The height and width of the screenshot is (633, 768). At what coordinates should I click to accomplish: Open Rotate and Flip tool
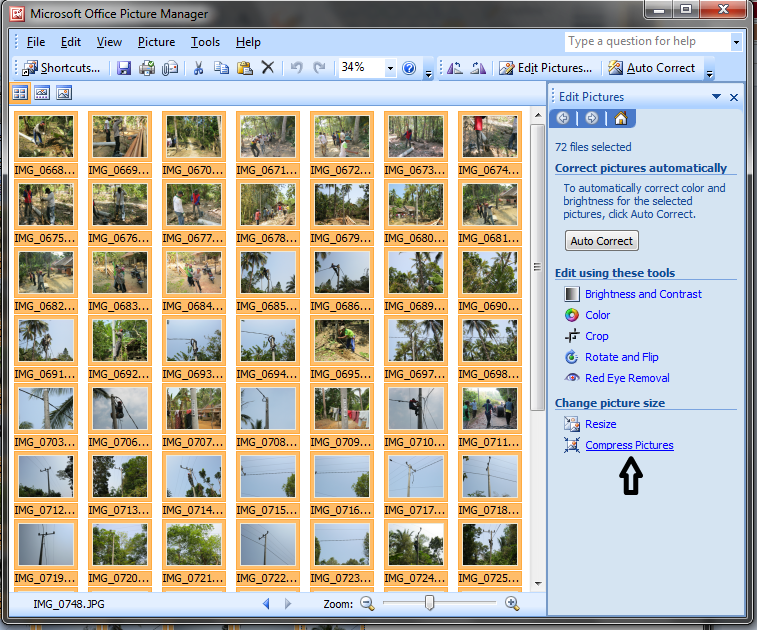(622, 357)
